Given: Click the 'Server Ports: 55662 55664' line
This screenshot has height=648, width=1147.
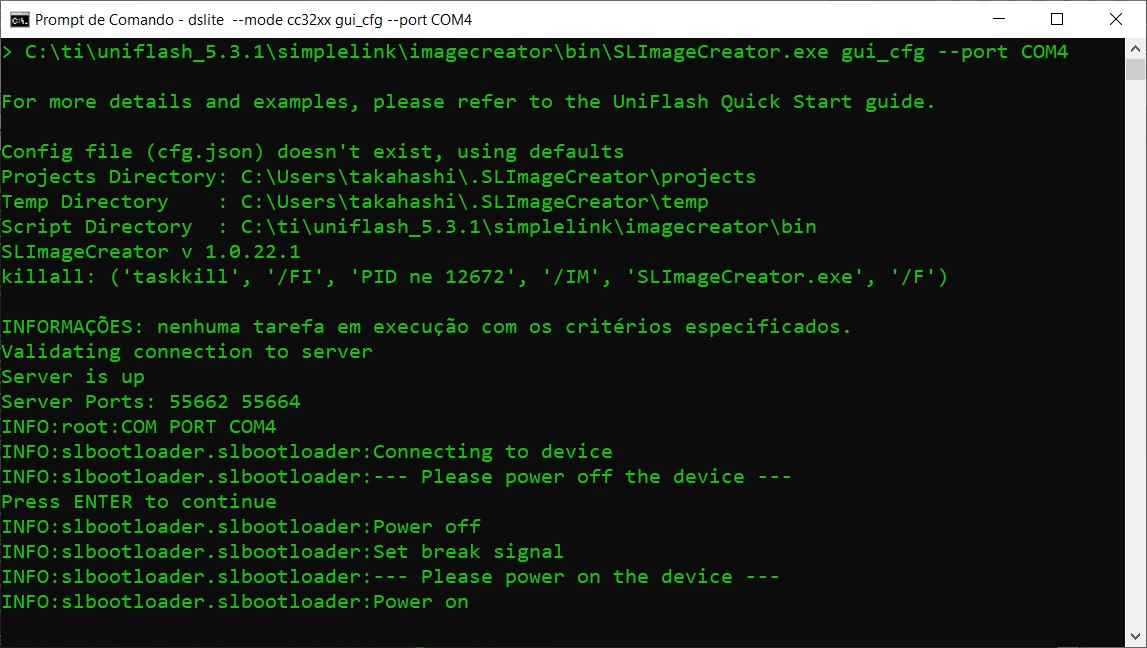Looking at the screenshot, I should [x=151, y=402].
